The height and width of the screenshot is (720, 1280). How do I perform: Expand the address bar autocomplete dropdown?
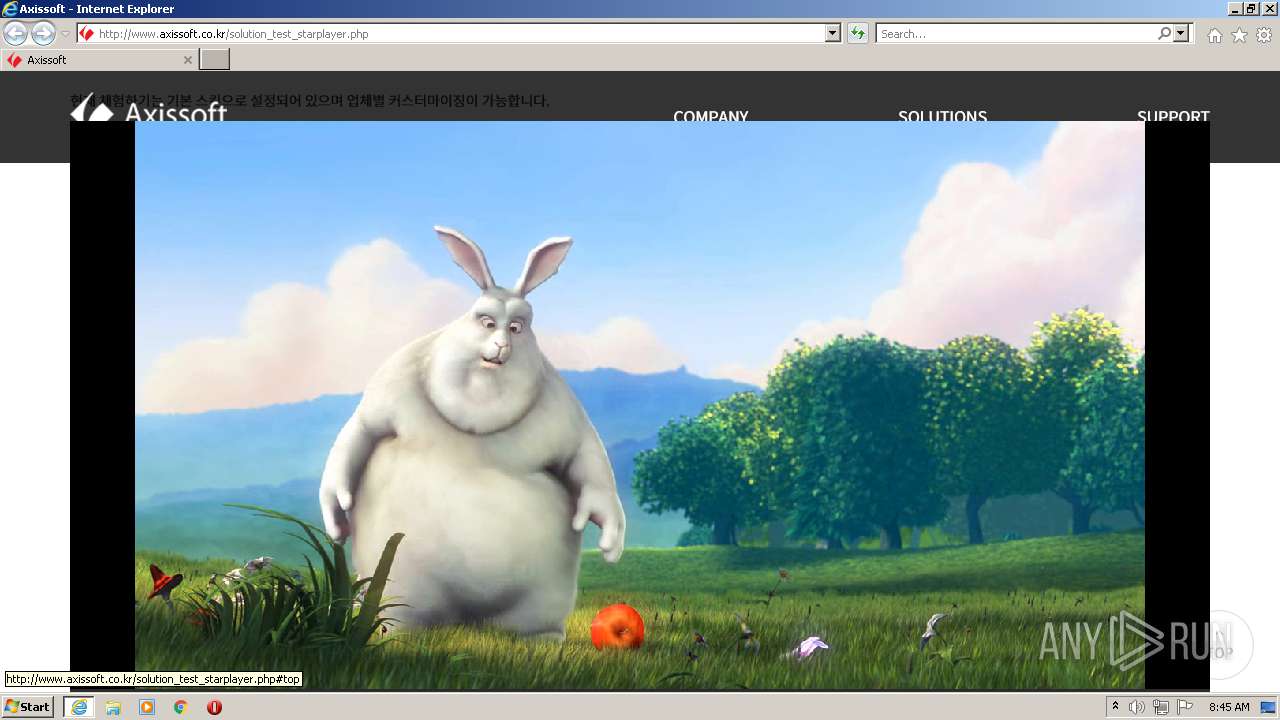pos(833,33)
